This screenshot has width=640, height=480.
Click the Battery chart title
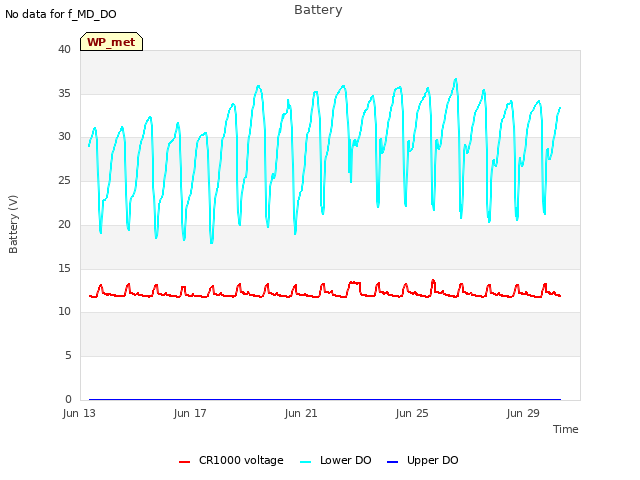(x=318, y=10)
